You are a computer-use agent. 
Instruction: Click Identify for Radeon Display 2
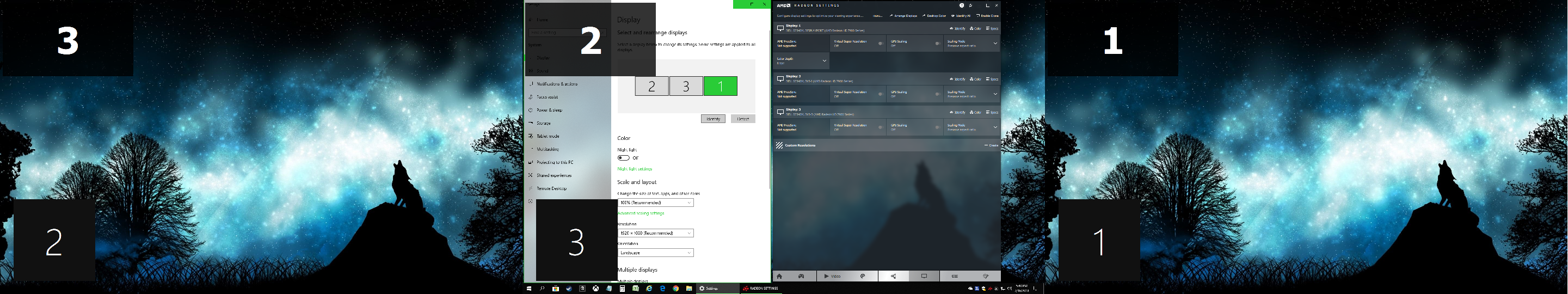[x=958, y=79]
